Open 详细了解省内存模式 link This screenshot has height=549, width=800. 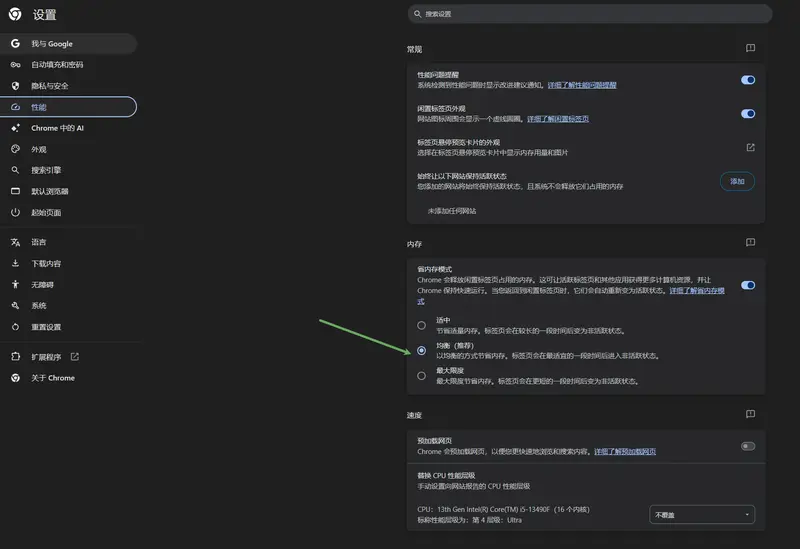697,291
